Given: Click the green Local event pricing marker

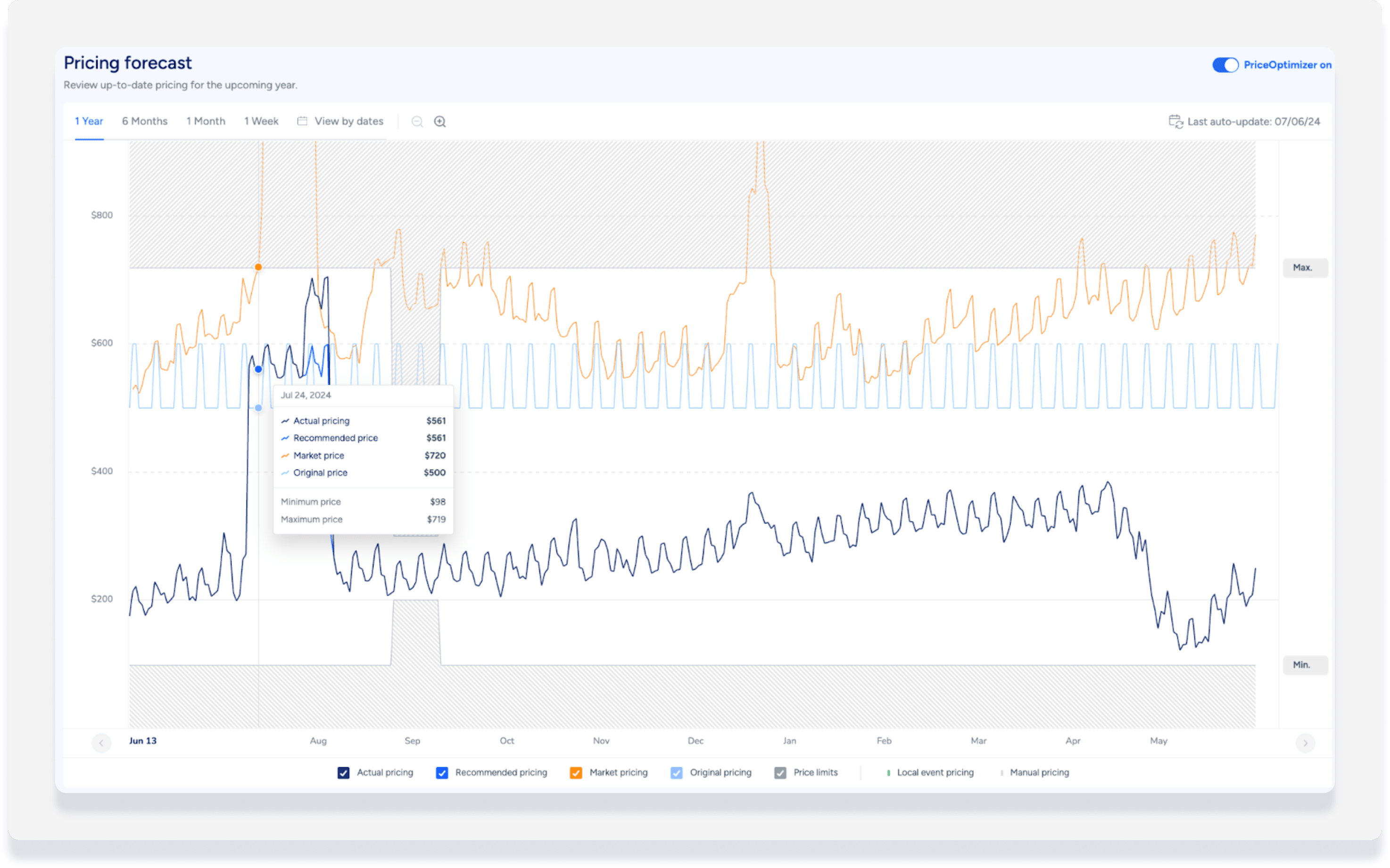Looking at the screenshot, I should click(x=888, y=773).
